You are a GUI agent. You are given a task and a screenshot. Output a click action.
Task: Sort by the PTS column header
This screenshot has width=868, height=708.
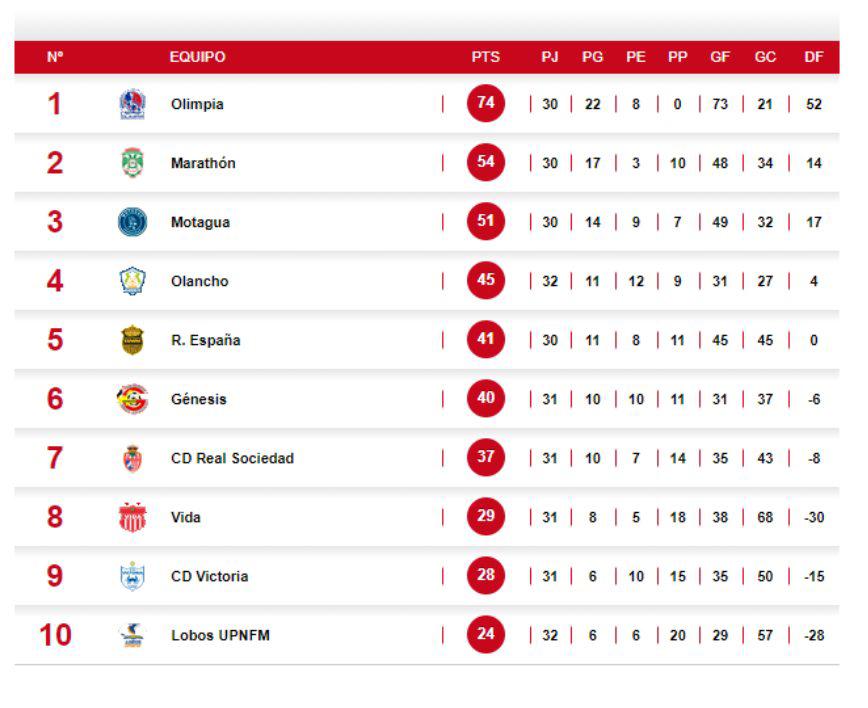coord(486,58)
